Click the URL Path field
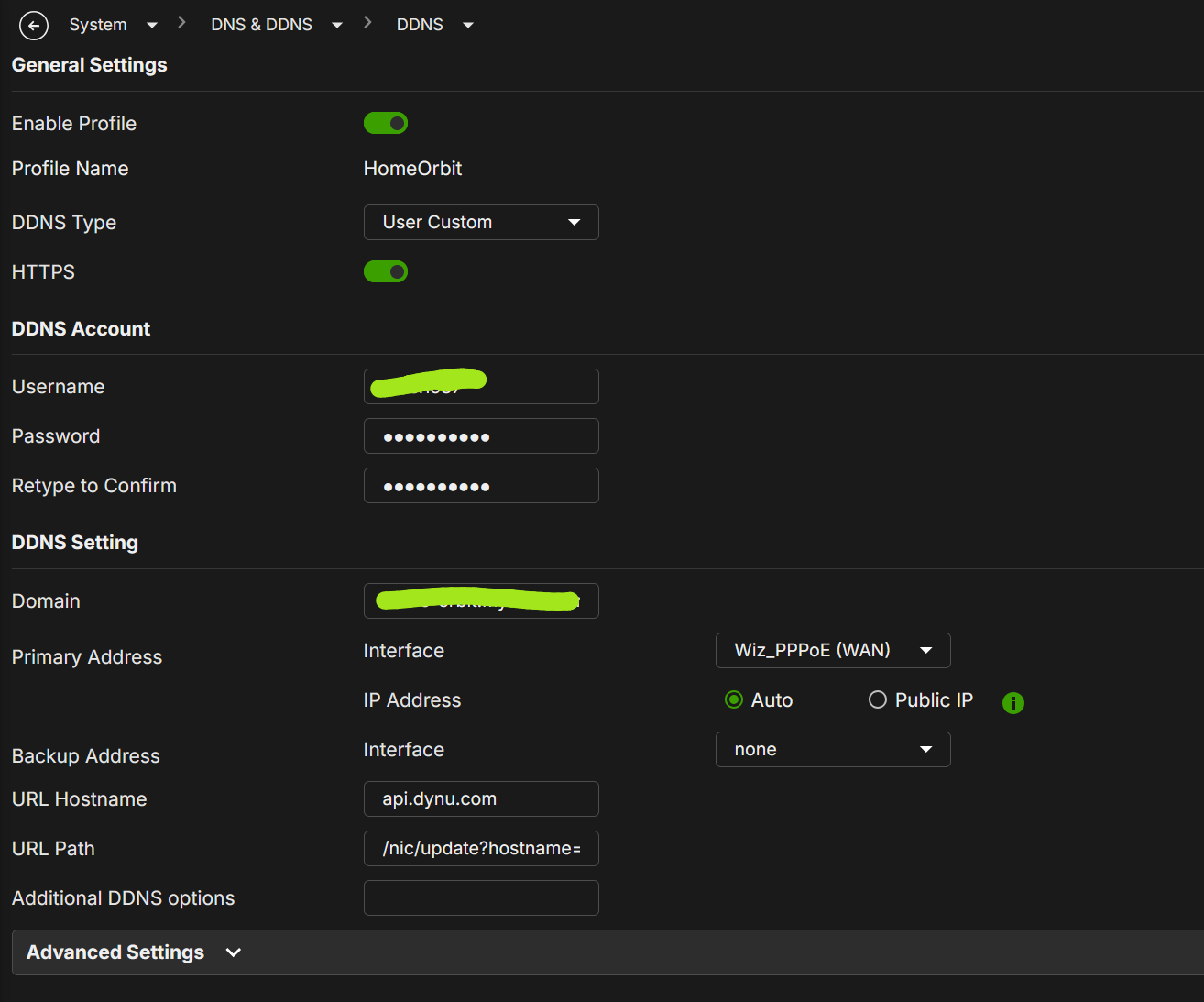The width and height of the screenshot is (1204, 1002). pyautogui.click(x=481, y=849)
